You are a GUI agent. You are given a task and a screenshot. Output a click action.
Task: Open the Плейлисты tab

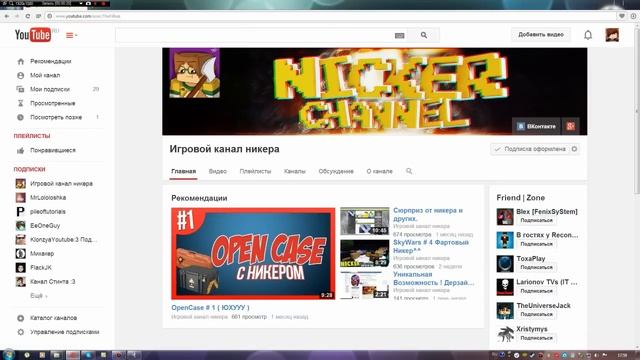[255, 171]
